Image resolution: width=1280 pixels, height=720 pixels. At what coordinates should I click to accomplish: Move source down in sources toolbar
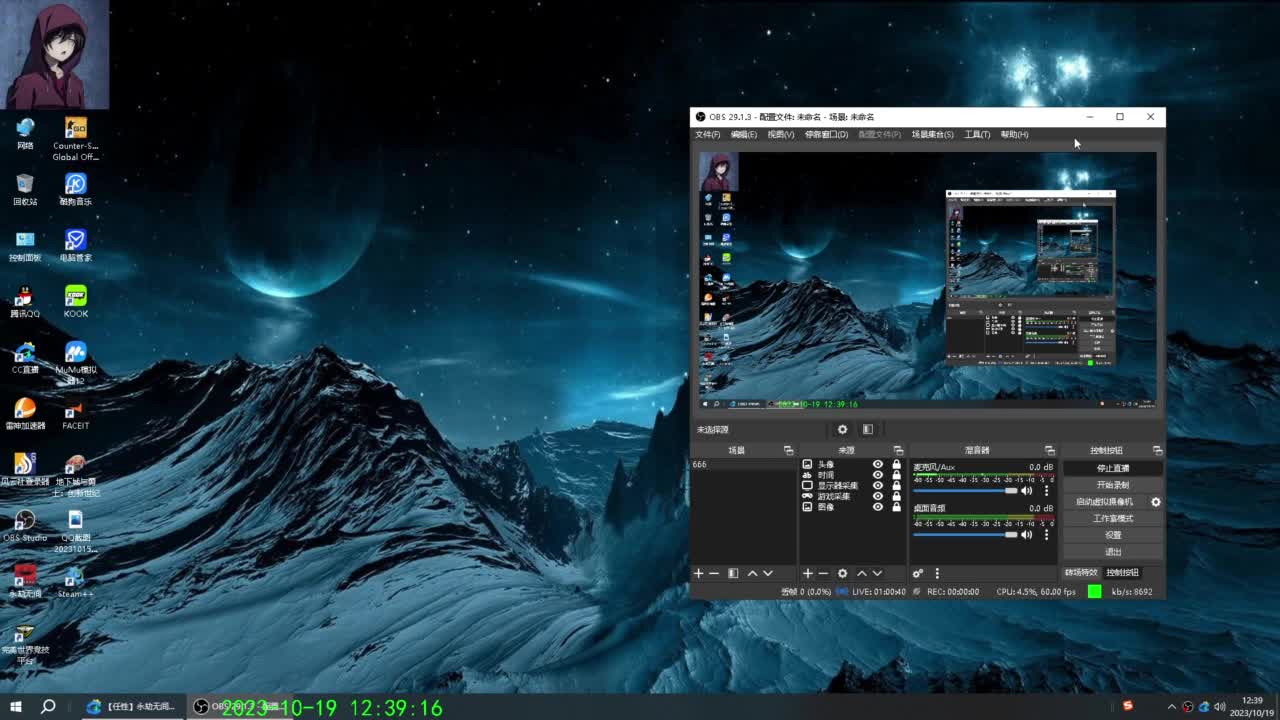point(877,573)
